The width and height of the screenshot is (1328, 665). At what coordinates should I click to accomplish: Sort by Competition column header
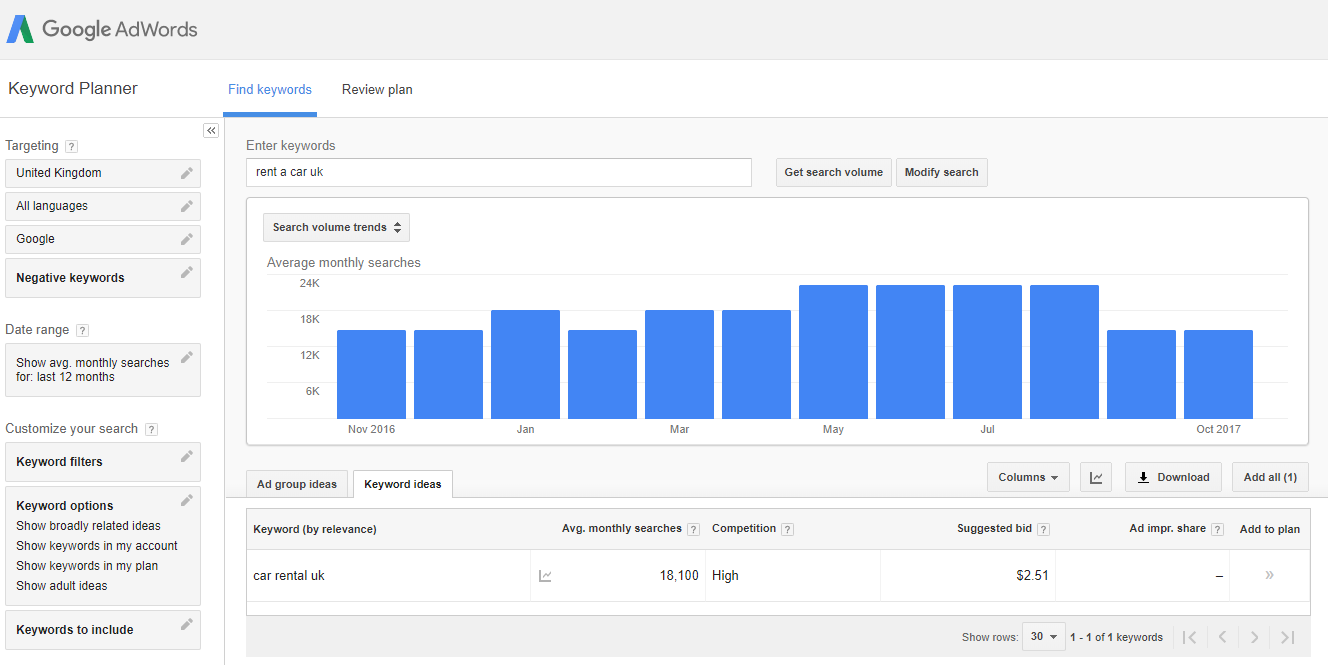[x=744, y=528]
